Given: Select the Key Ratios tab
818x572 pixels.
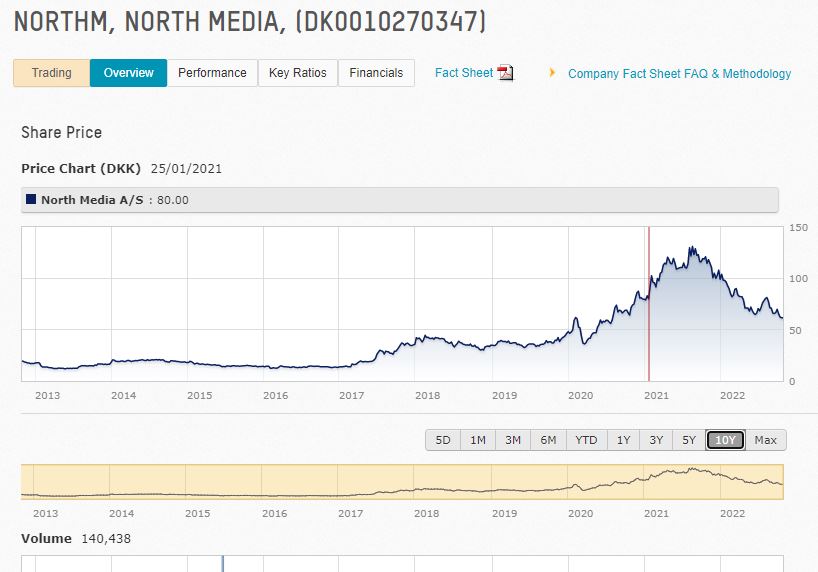Looking at the screenshot, I should (297, 73).
